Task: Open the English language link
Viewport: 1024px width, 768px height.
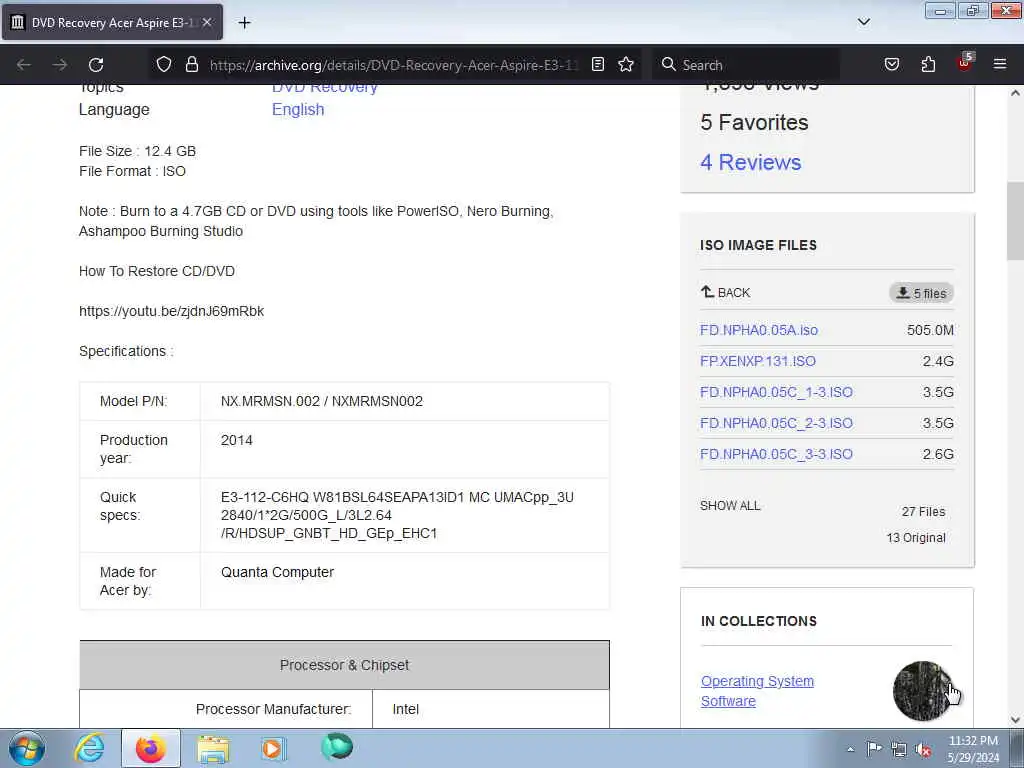Action: point(298,110)
